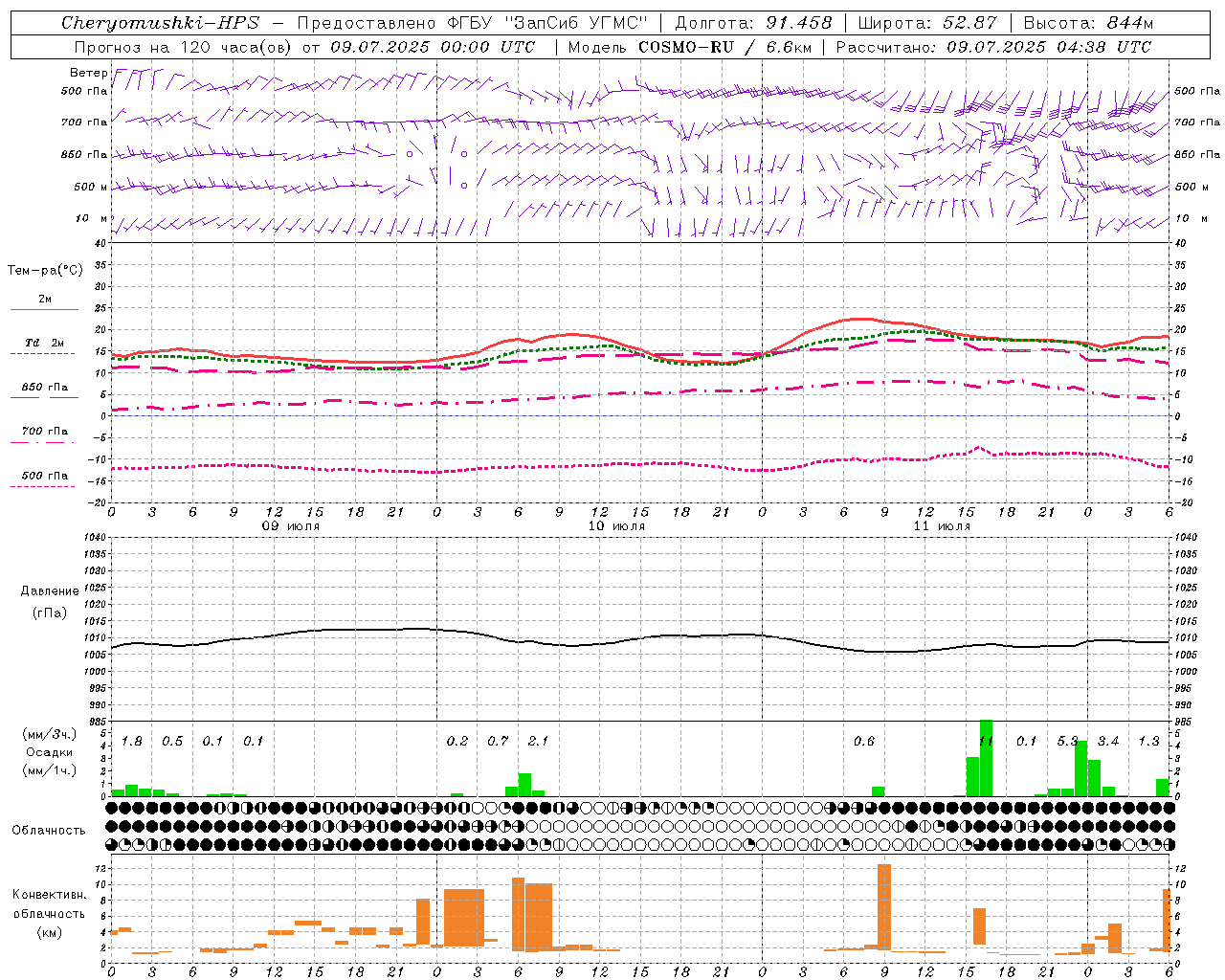This screenshot has width=1225, height=980.
Task: Click the date label 11 июля
Action: 942,525
